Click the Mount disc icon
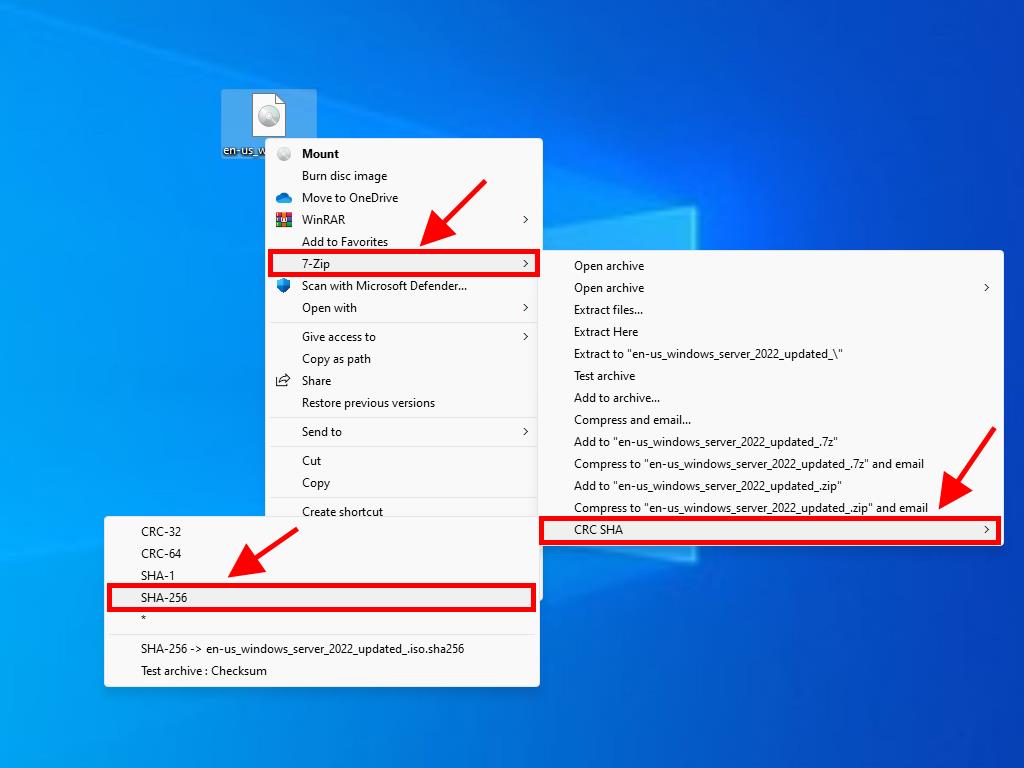Viewport: 1024px width, 768px height. coord(284,154)
